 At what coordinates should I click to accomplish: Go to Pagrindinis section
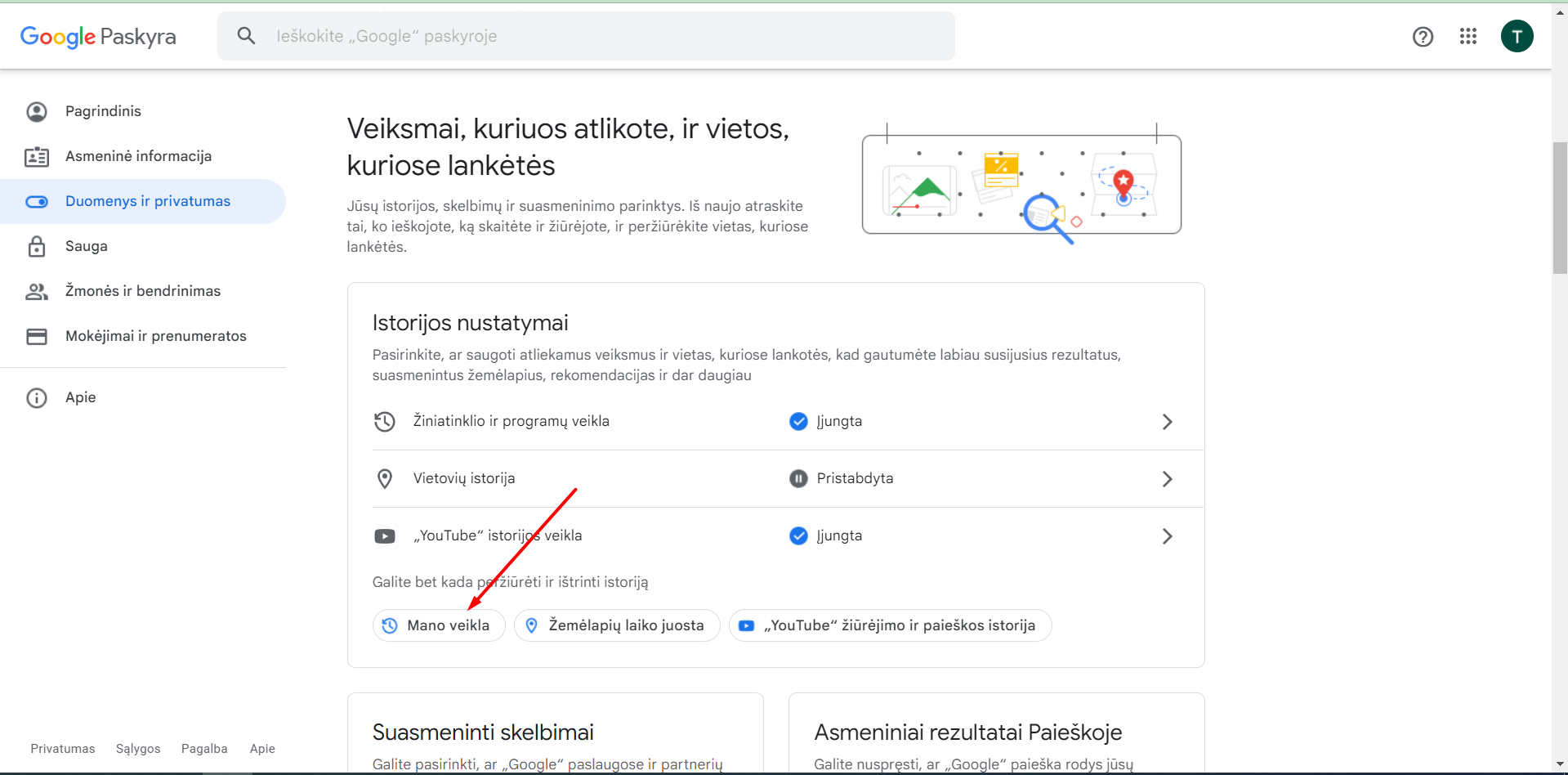[x=143, y=111]
